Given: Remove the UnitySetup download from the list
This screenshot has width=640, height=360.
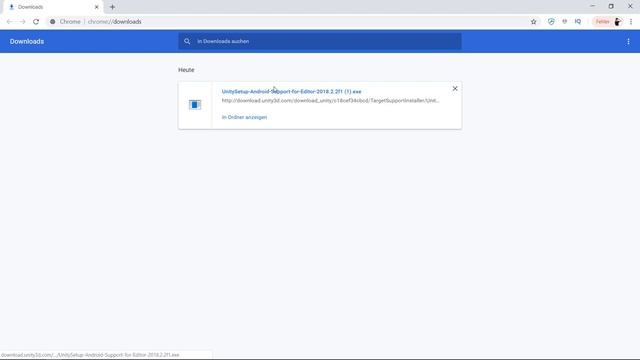Looking at the screenshot, I should click(x=455, y=89).
